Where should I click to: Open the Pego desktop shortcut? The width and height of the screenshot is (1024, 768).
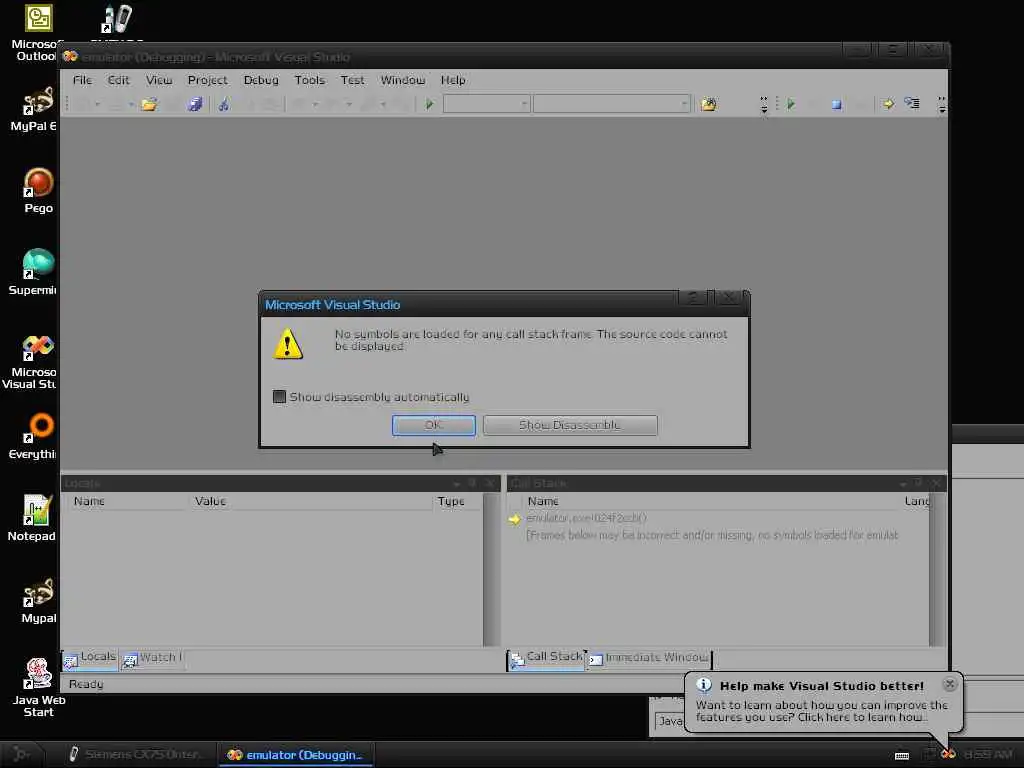(x=39, y=191)
